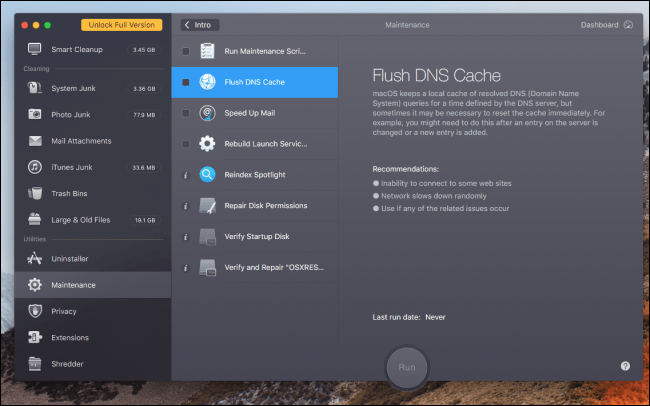Viewport: 650px width, 406px height.
Task: Click the iTunes Junk music note icon
Action: click(x=35, y=166)
